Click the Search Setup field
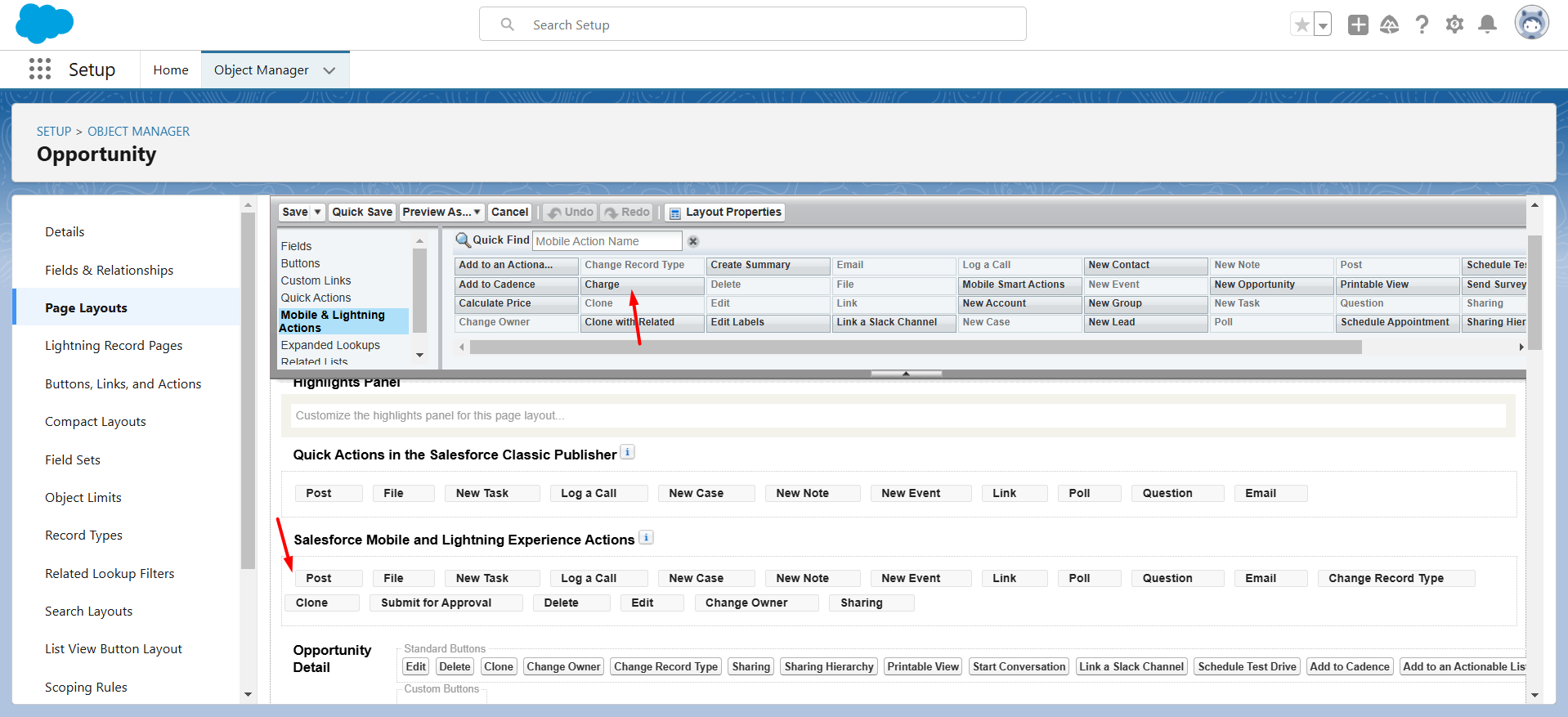The image size is (1568, 717). 752,25
